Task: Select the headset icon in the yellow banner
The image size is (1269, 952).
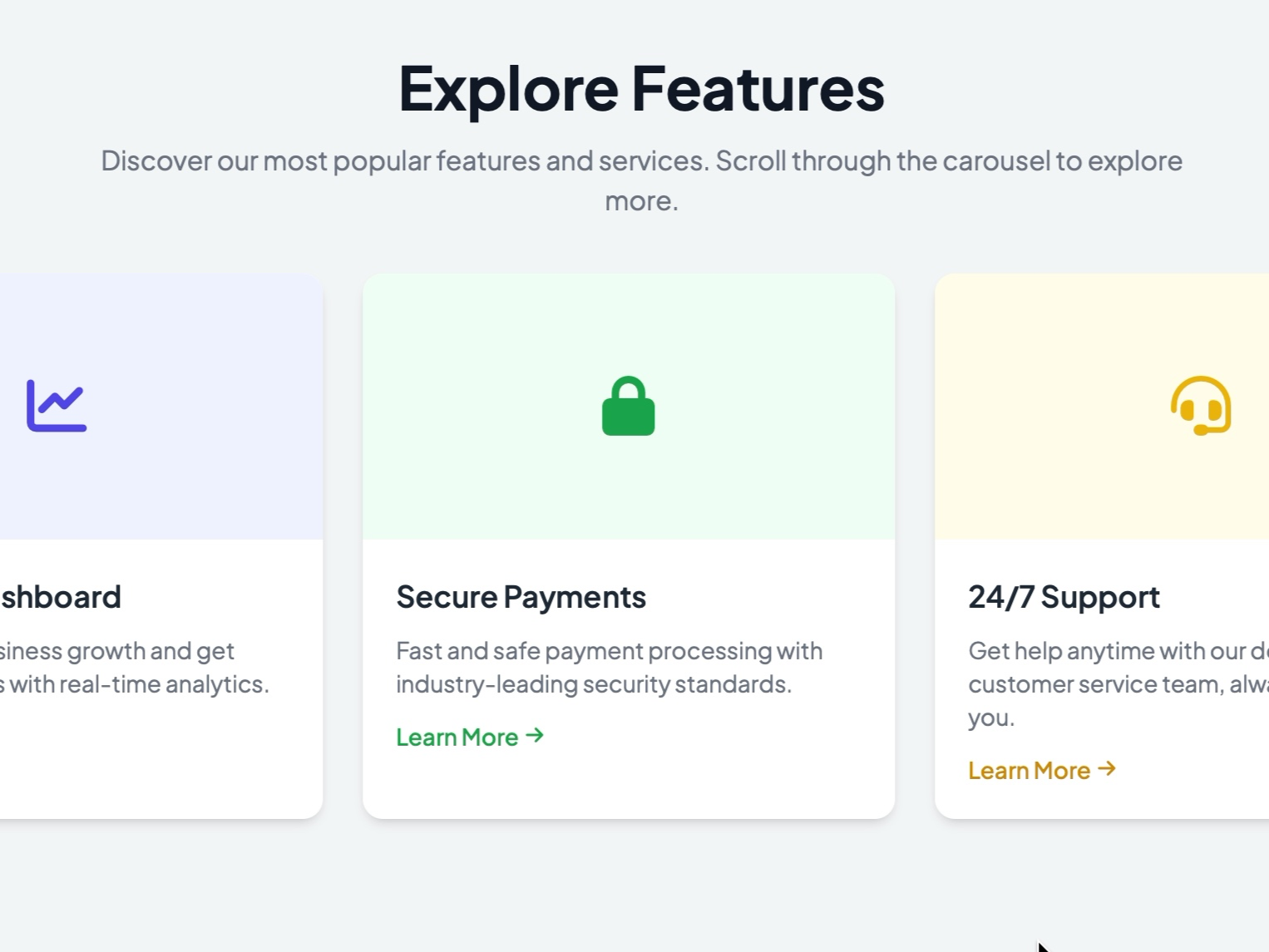Action: [1199, 407]
